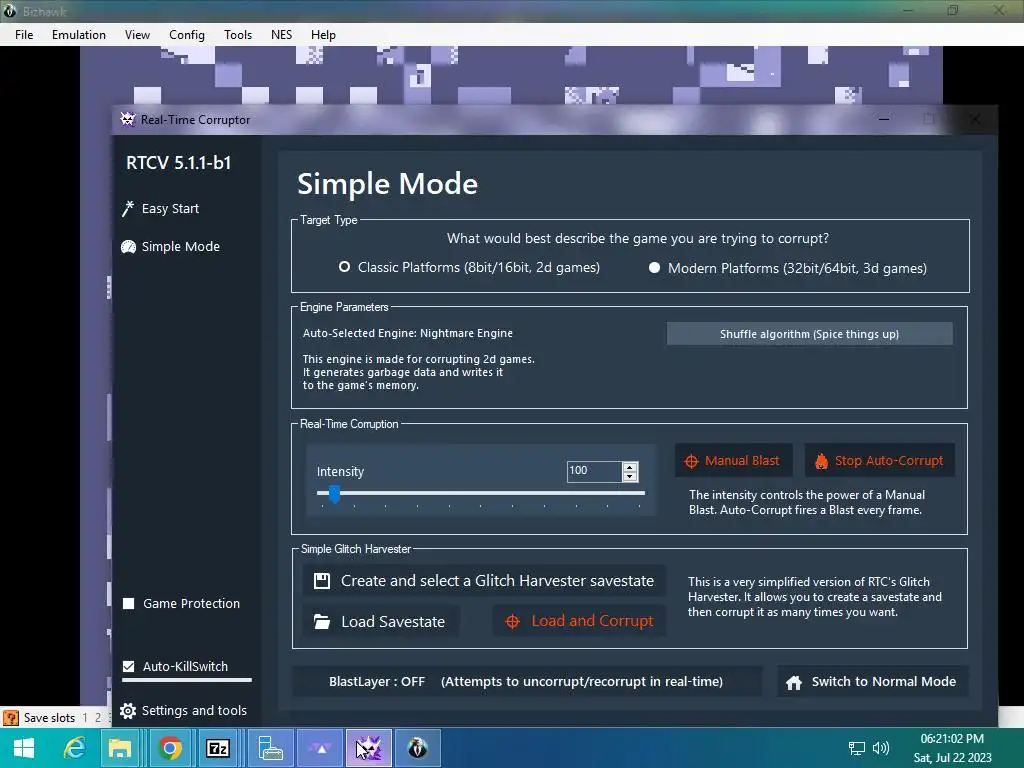Select Modern Platforms radio option
The width and height of the screenshot is (1024, 768).
(654, 268)
